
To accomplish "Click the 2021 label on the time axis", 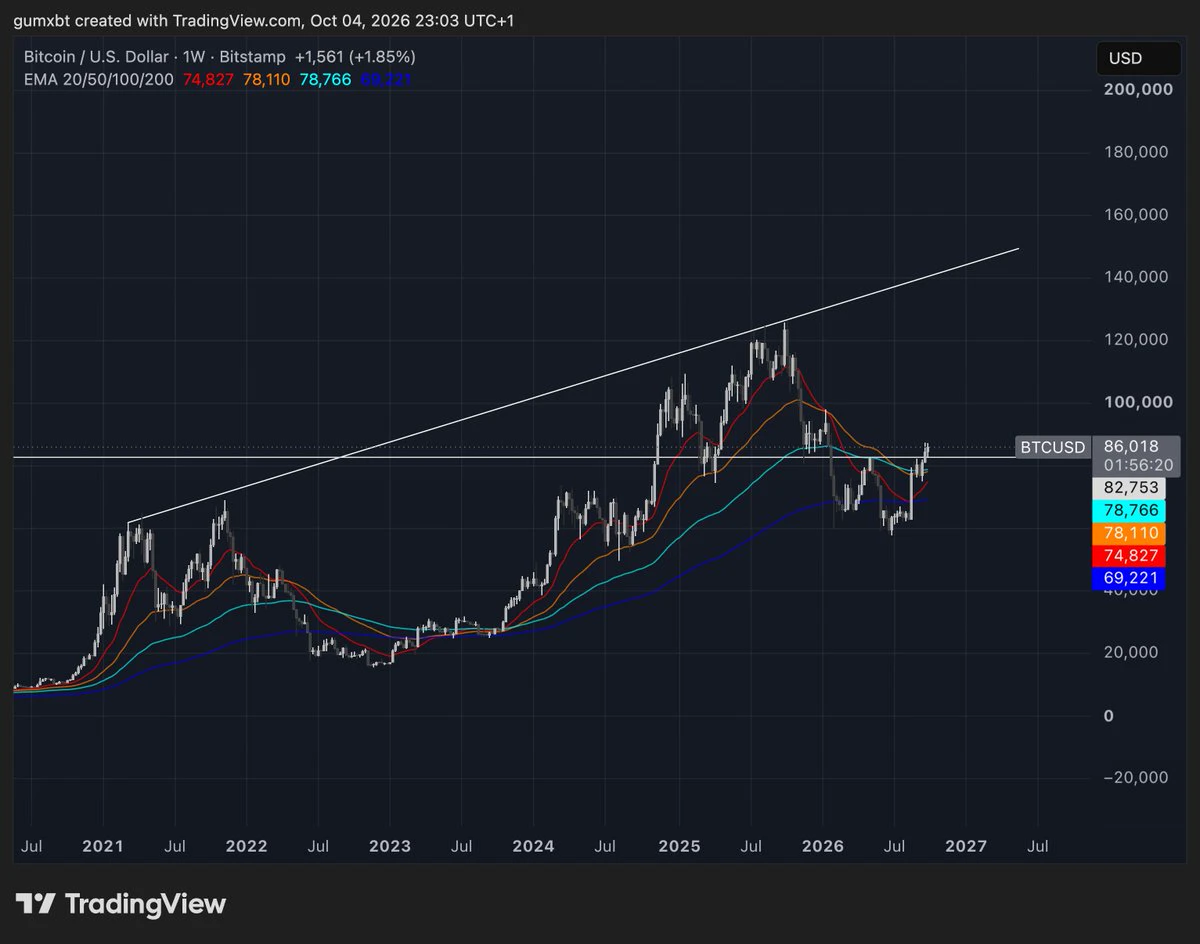I will pos(102,846).
